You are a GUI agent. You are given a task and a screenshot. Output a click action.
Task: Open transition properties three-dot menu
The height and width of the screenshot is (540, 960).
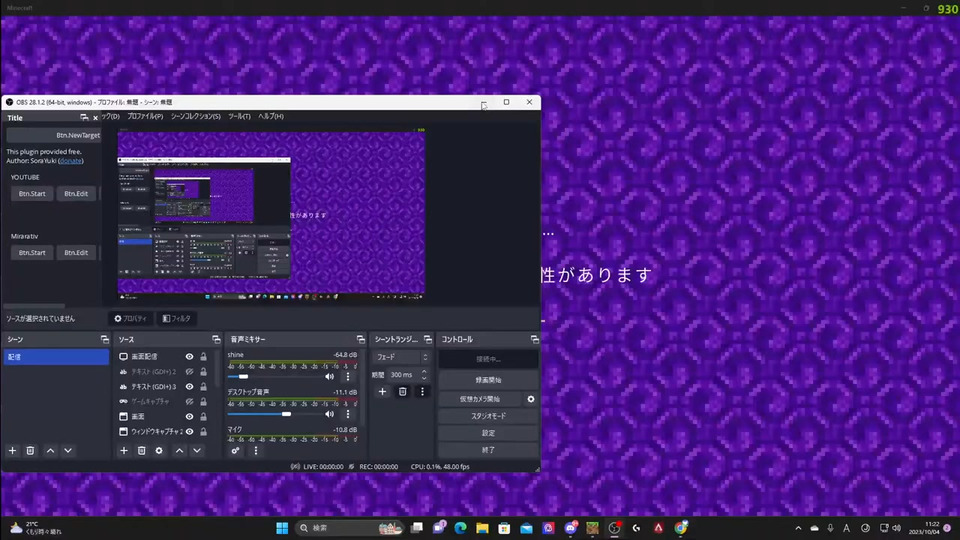[x=422, y=391]
